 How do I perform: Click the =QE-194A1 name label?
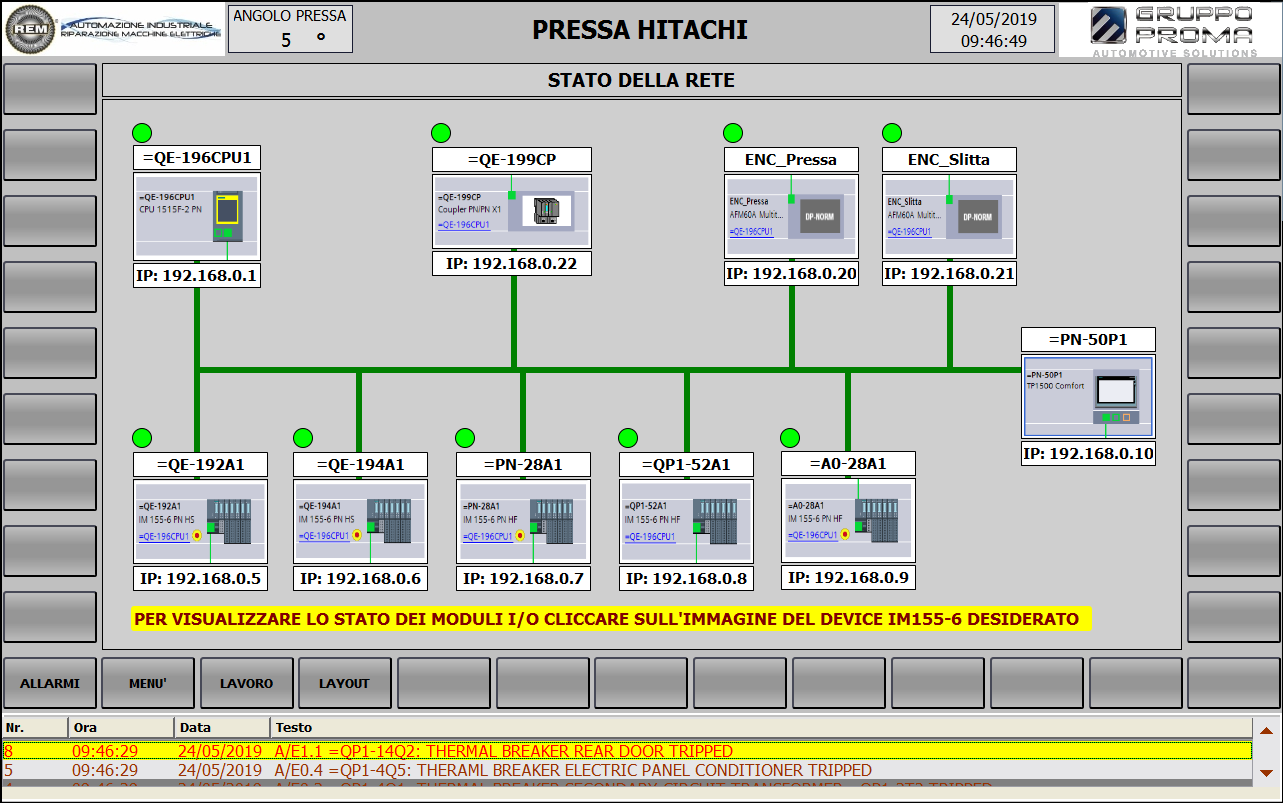coord(360,464)
